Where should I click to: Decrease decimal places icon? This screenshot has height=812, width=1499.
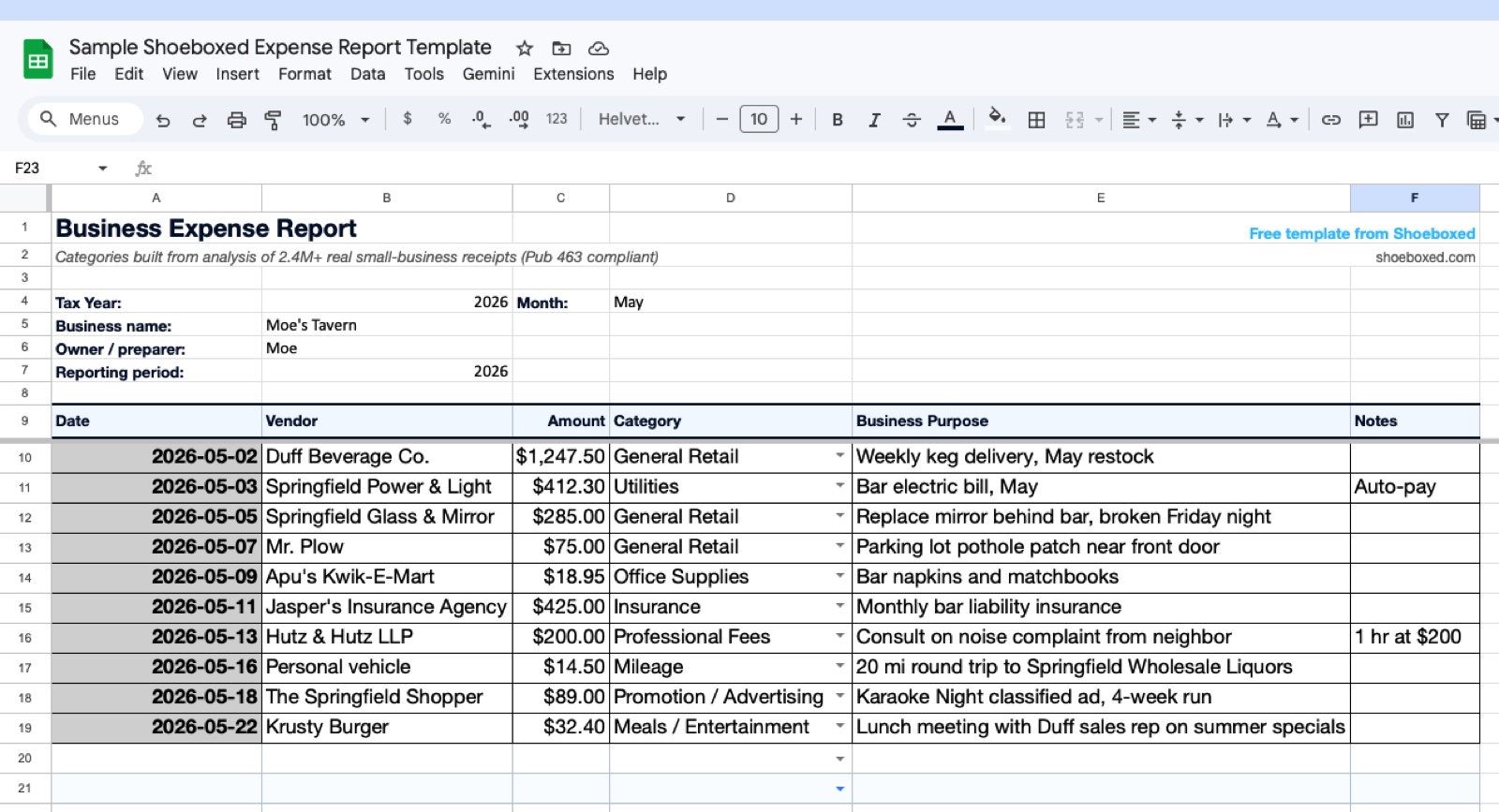point(481,119)
